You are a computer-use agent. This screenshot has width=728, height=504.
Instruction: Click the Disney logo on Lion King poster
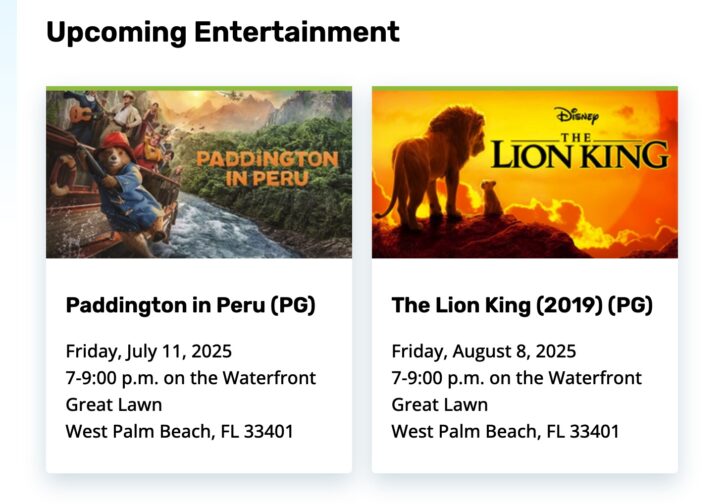click(x=577, y=116)
